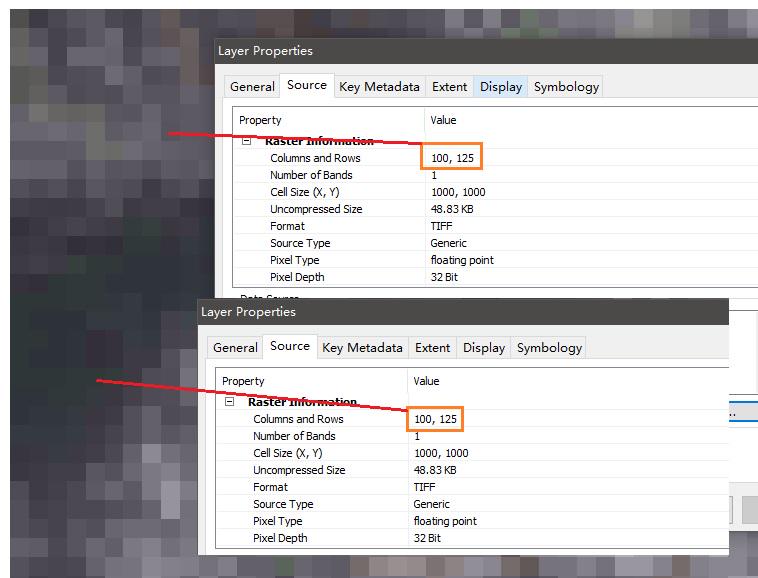
Task: Select Uncompressed Size row in upper window
Action: (x=496, y=209)
